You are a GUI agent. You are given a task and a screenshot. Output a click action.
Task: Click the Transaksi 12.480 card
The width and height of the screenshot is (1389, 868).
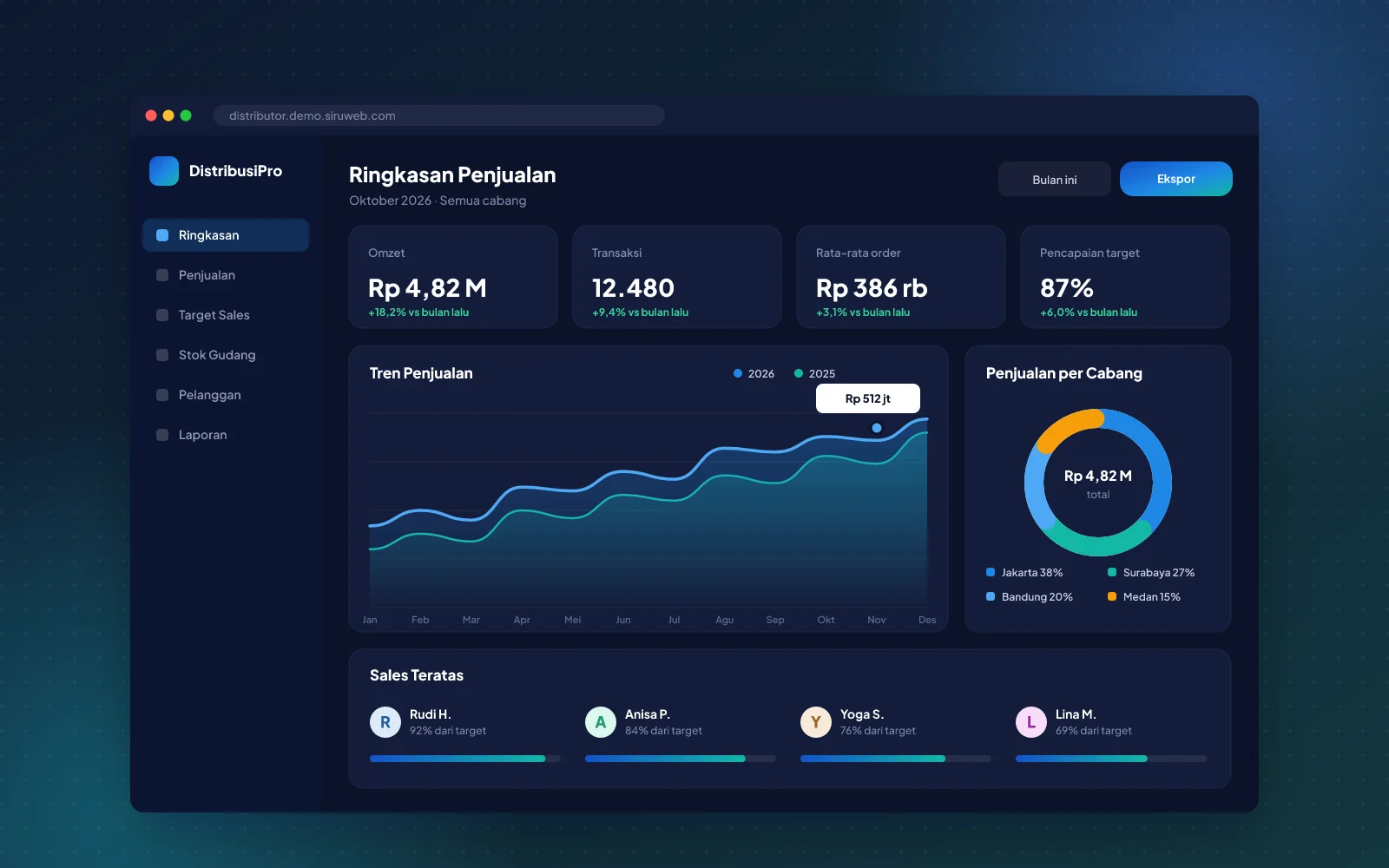click(x=677, y=277)
